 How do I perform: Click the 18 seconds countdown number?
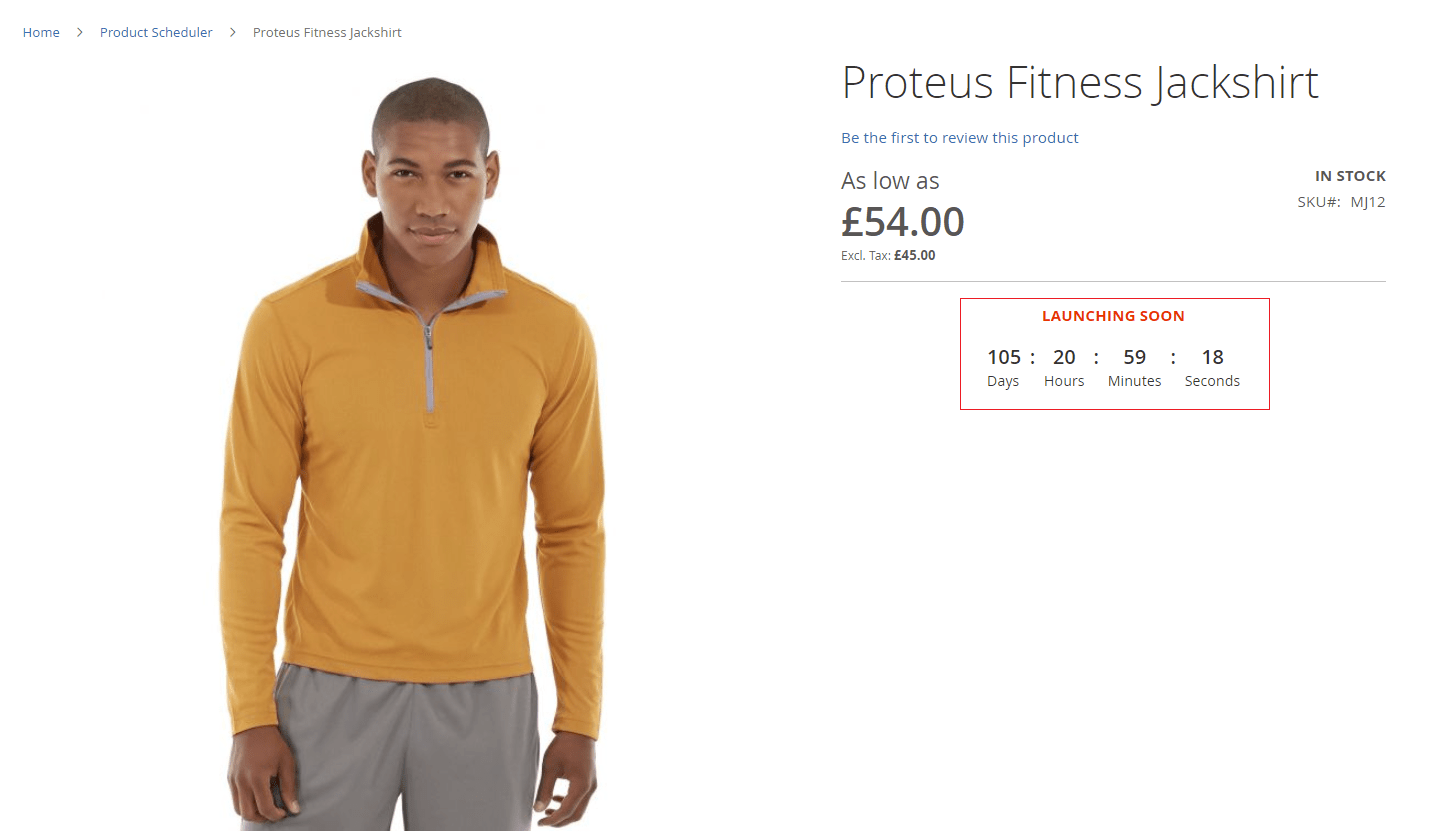(1212, 357)
